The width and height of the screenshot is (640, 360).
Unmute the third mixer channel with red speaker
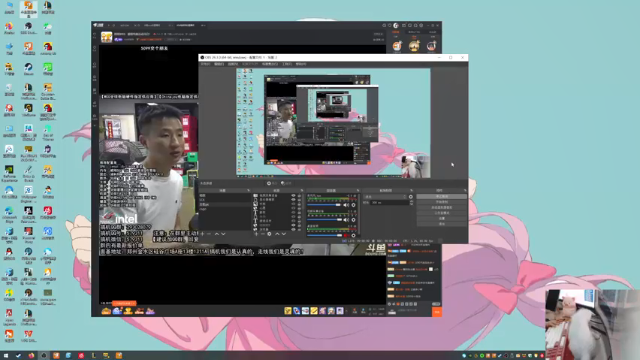[x=346, y=236]
